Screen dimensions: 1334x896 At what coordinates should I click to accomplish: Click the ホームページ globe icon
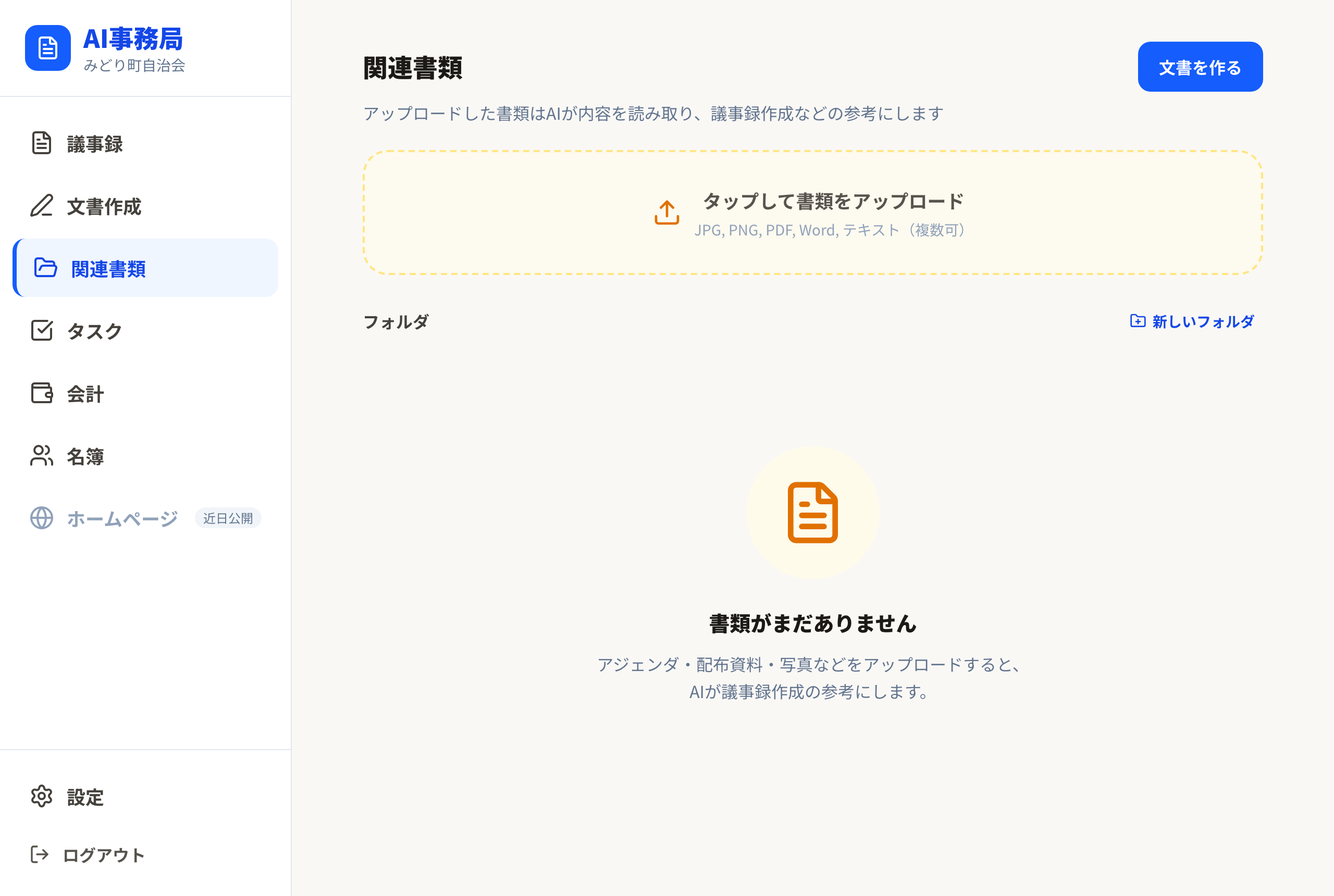42,518
